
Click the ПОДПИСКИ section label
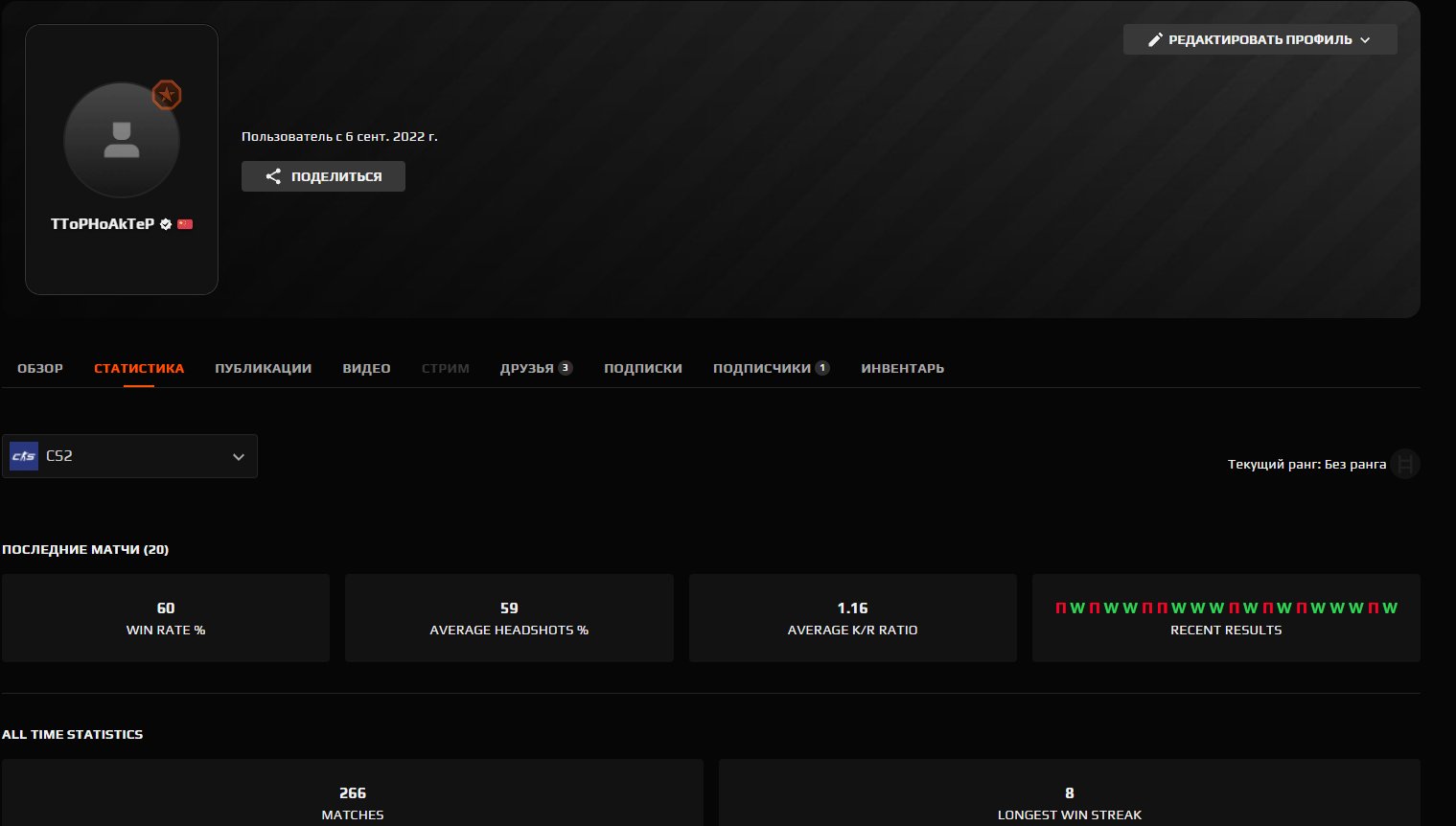[x=643, y=368]
